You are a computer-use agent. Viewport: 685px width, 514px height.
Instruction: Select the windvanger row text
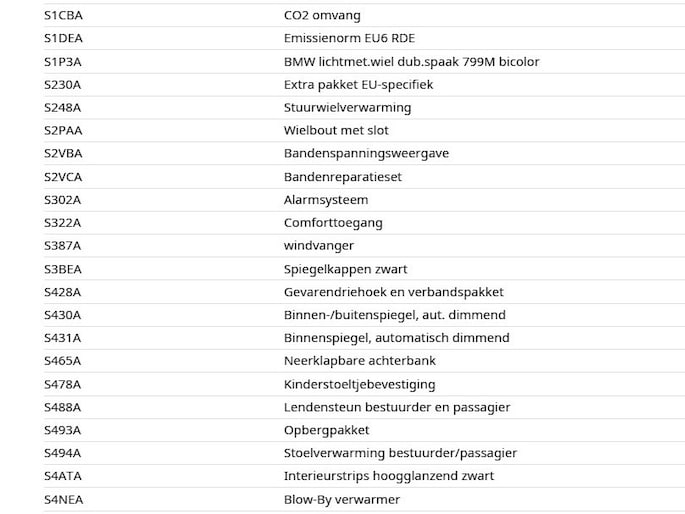[x=318, y=246]
